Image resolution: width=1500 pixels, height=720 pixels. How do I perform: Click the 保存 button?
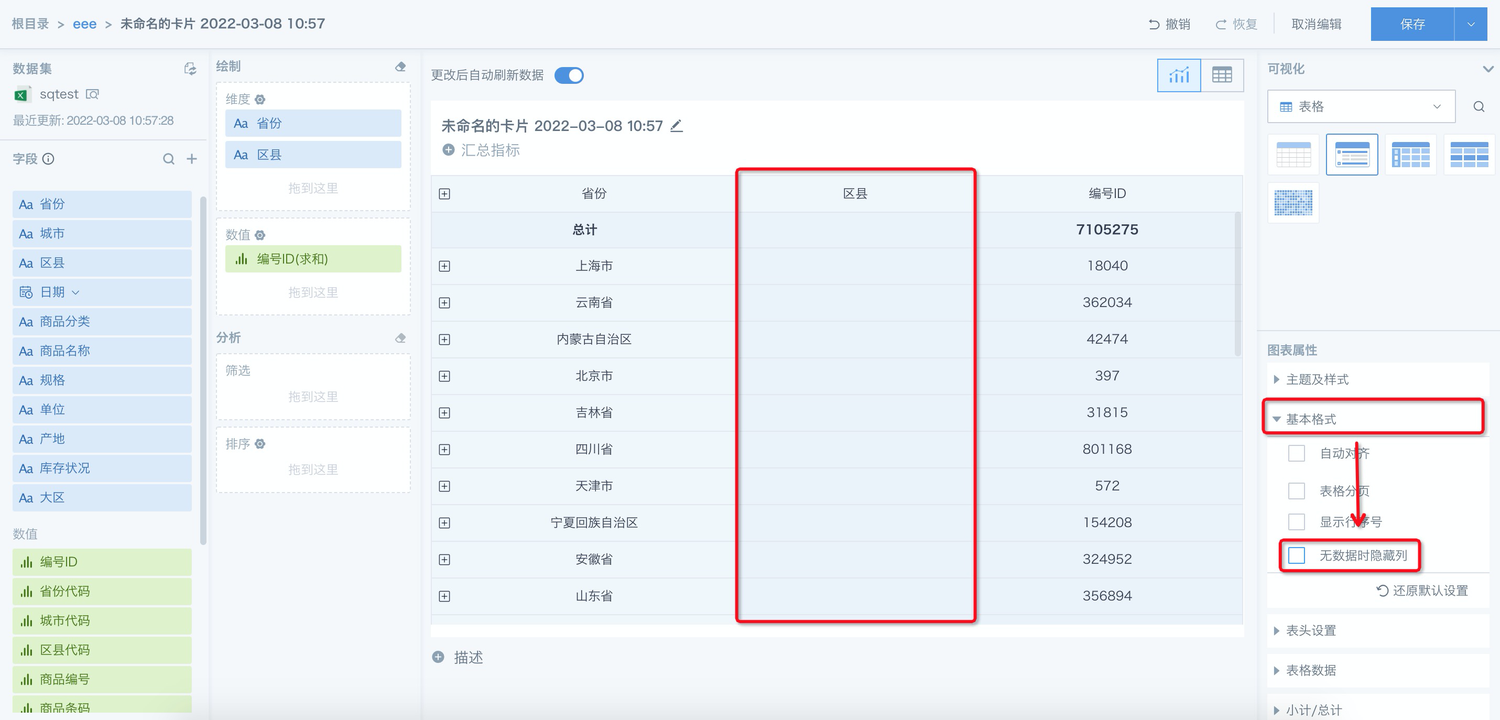coord(1412,24)
